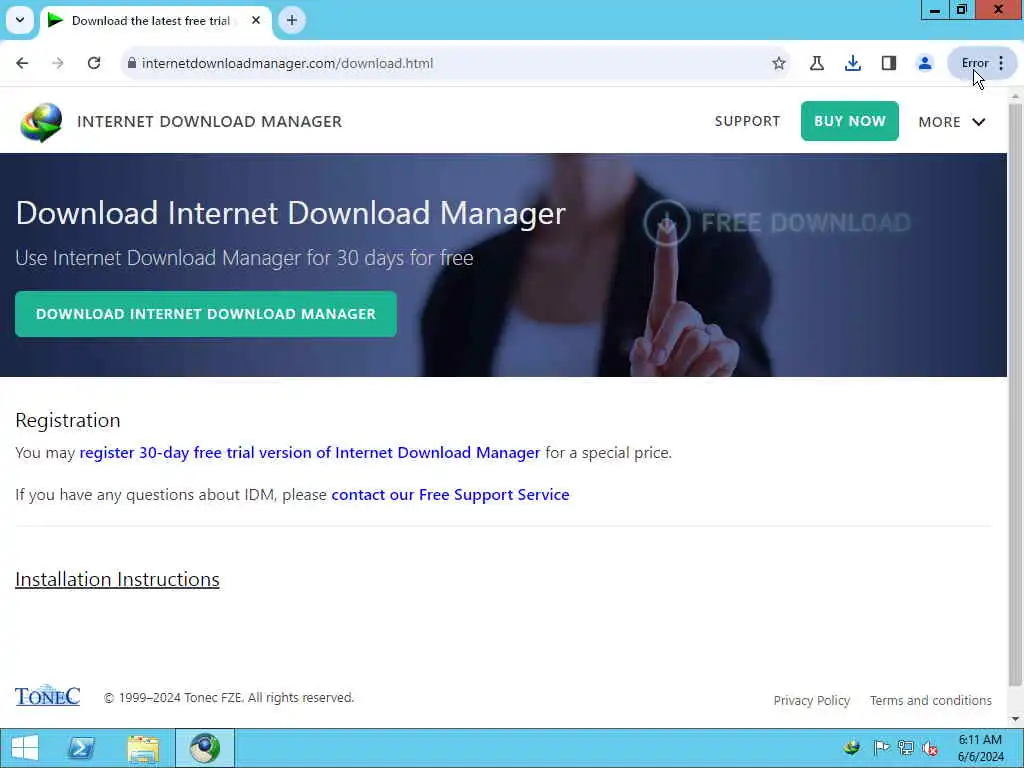Screen dimensions: 1024x768
Task: Click the muted volume tray icon
Action: pos(930,748)
